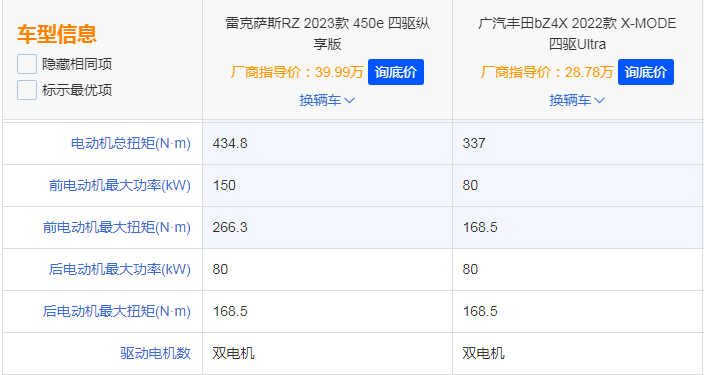
Task: Click the 车型信息 heading
Action: (57, 34)
